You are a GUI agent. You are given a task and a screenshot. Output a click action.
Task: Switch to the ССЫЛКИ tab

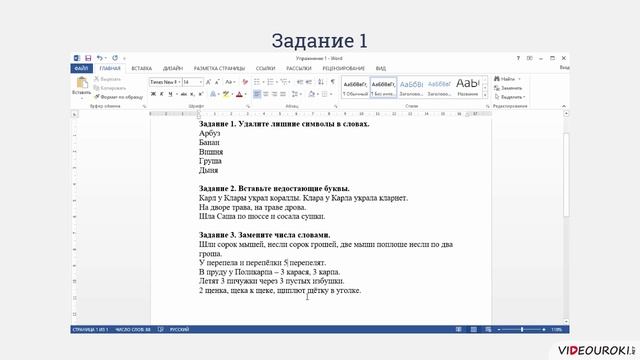(265, 68)
